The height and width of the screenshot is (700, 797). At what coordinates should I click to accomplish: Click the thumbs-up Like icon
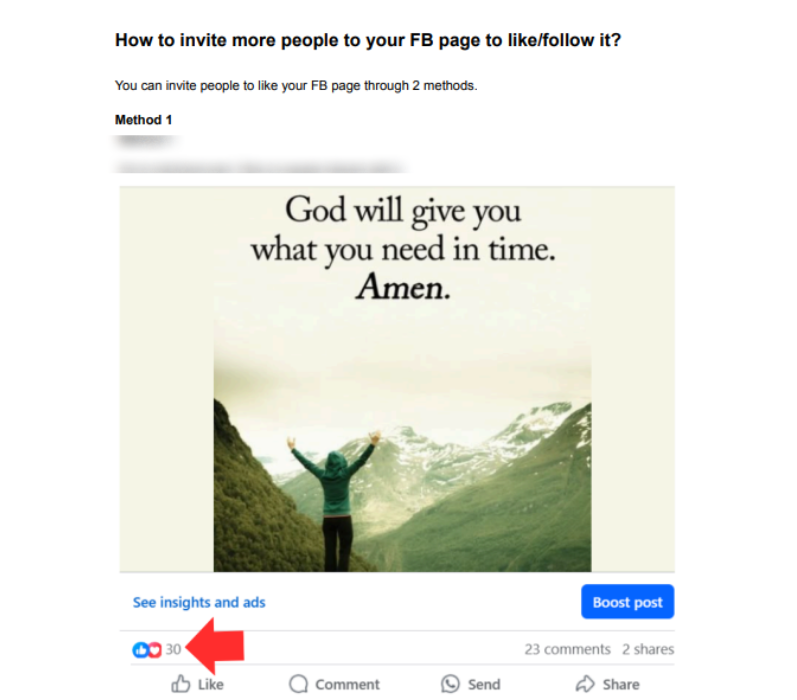180,684
